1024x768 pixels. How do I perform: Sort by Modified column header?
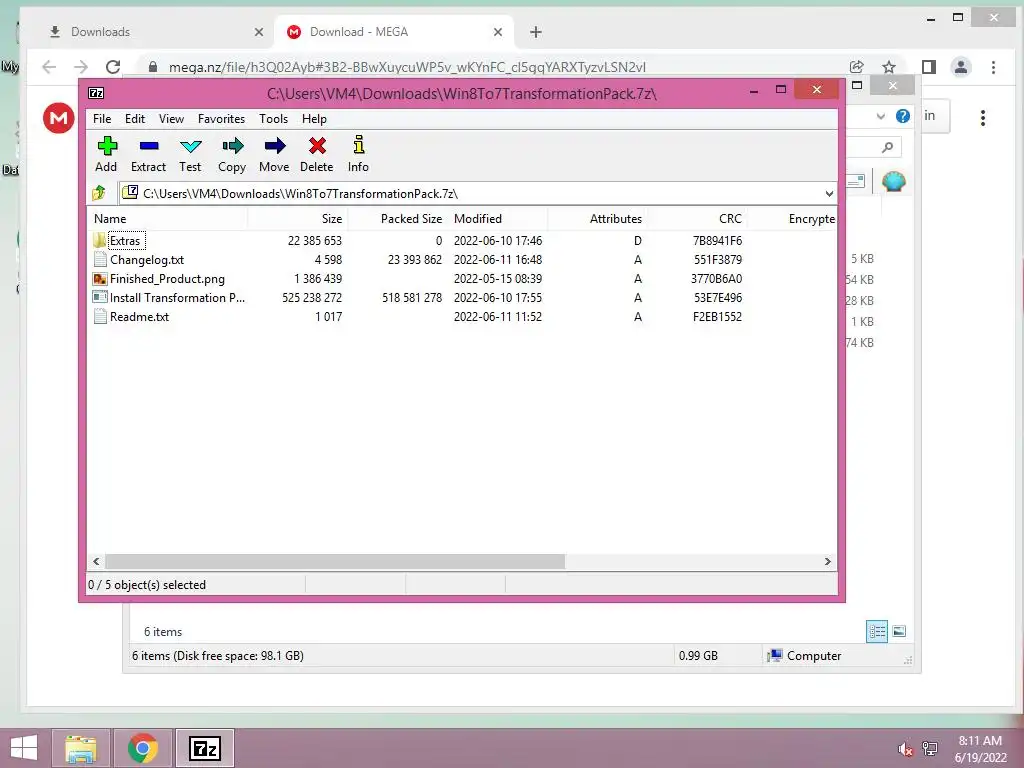498,219
